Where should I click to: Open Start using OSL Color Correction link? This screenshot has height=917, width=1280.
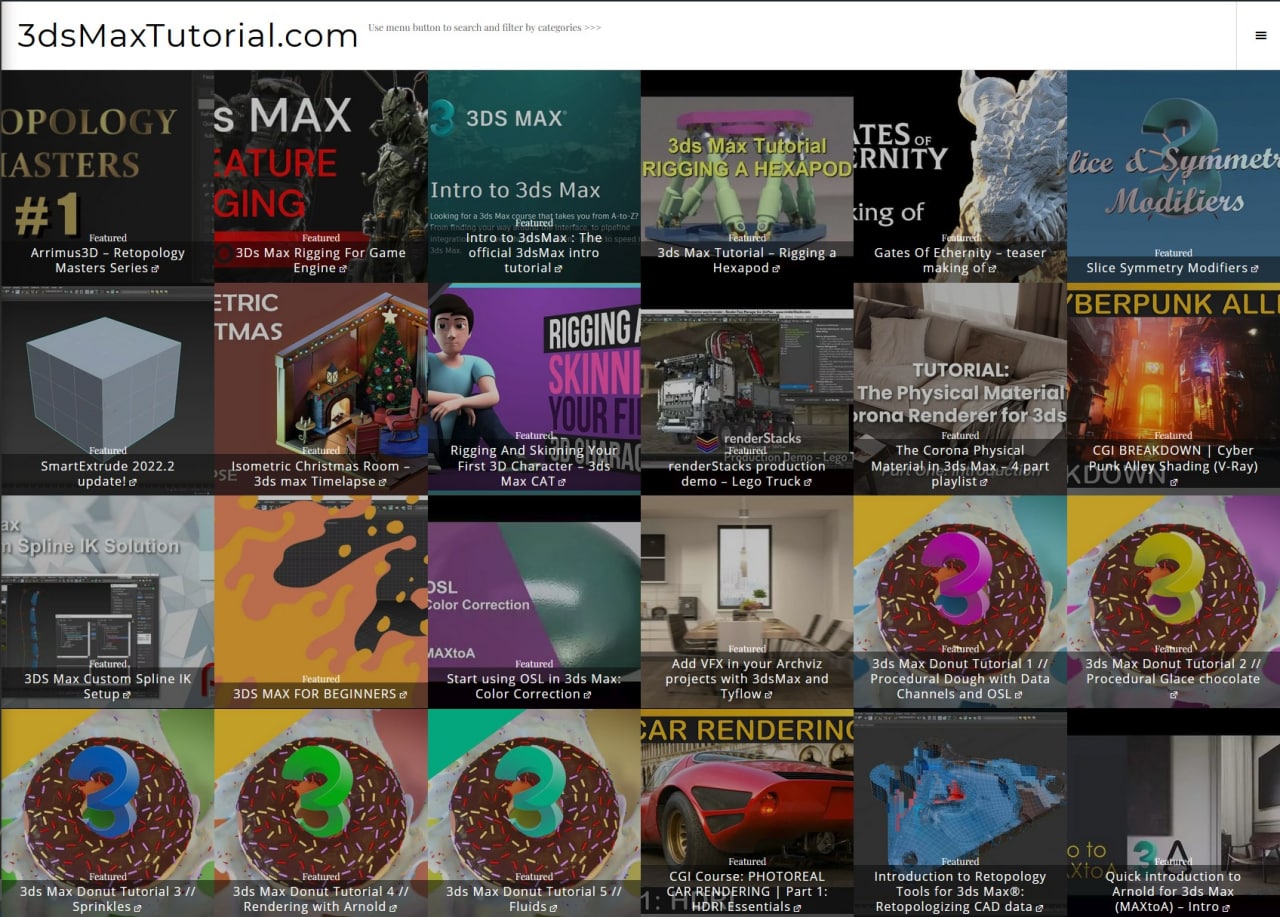point(534,686)
